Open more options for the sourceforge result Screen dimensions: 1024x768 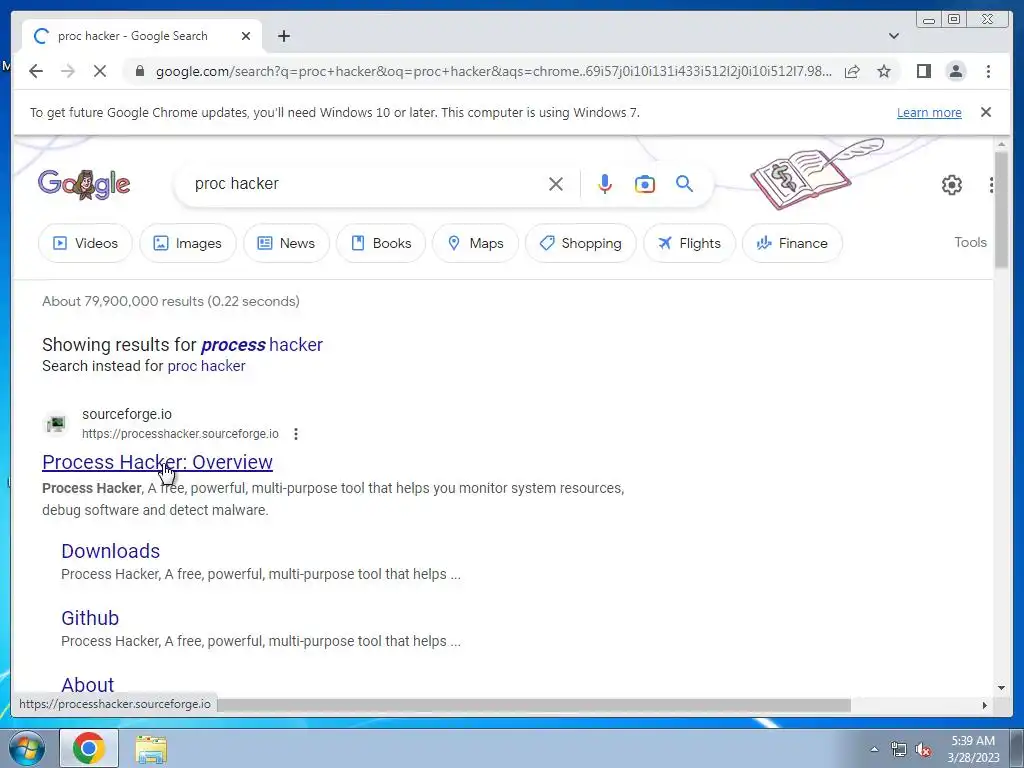tap(296, 434)
